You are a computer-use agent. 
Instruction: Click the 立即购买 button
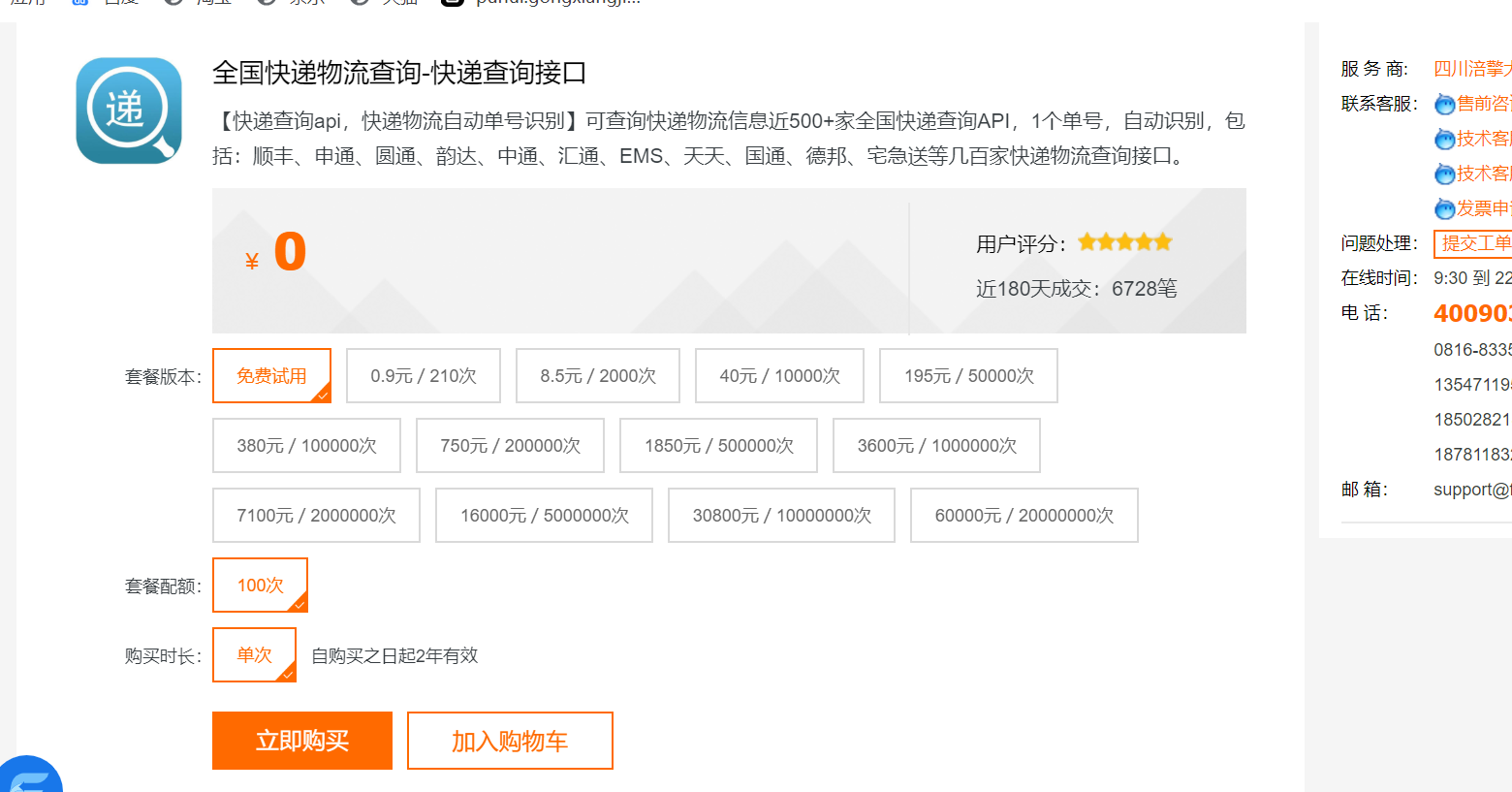coord(302,741)
